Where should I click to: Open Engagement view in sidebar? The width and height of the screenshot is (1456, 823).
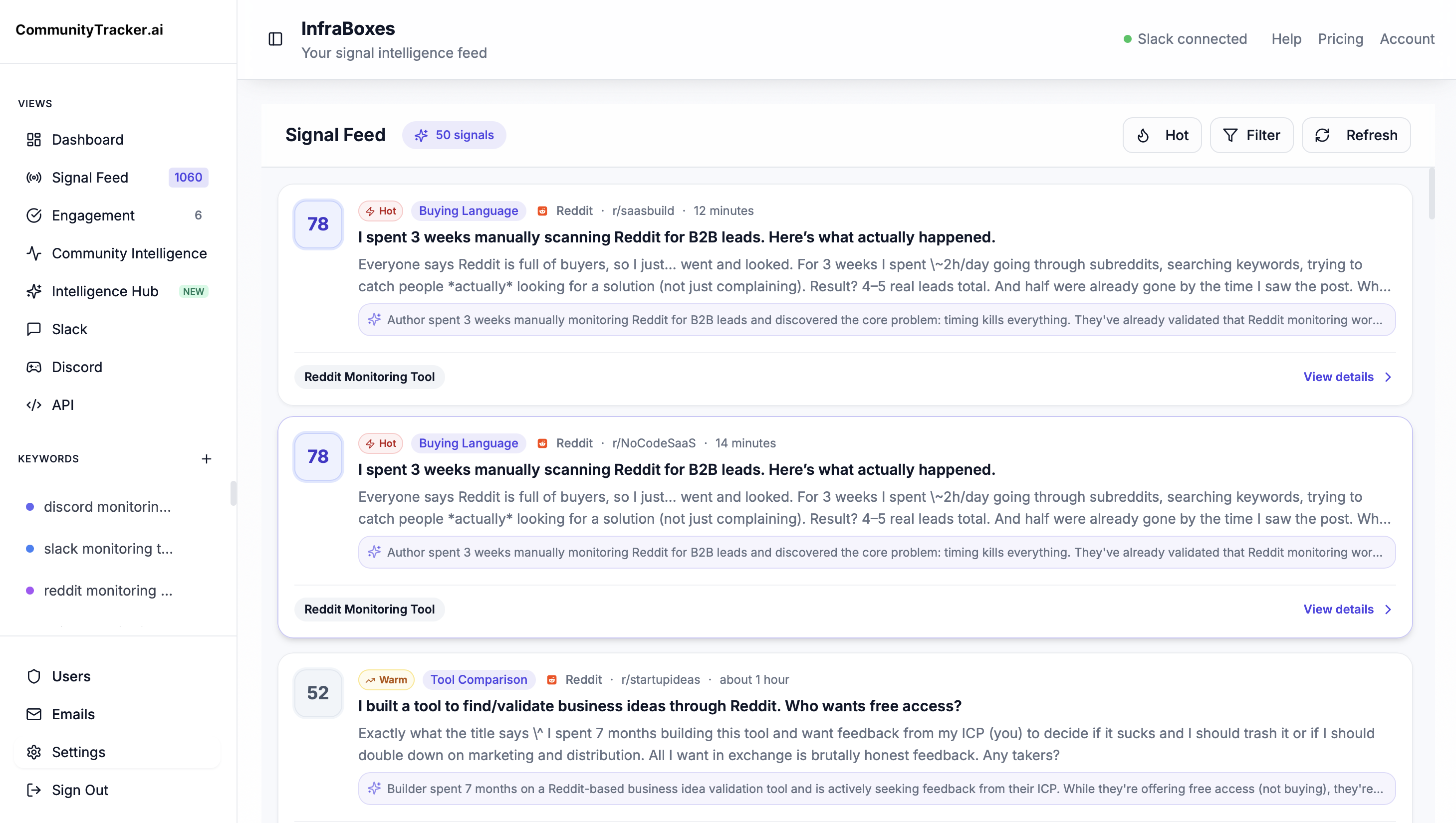(x=93, y=215)
